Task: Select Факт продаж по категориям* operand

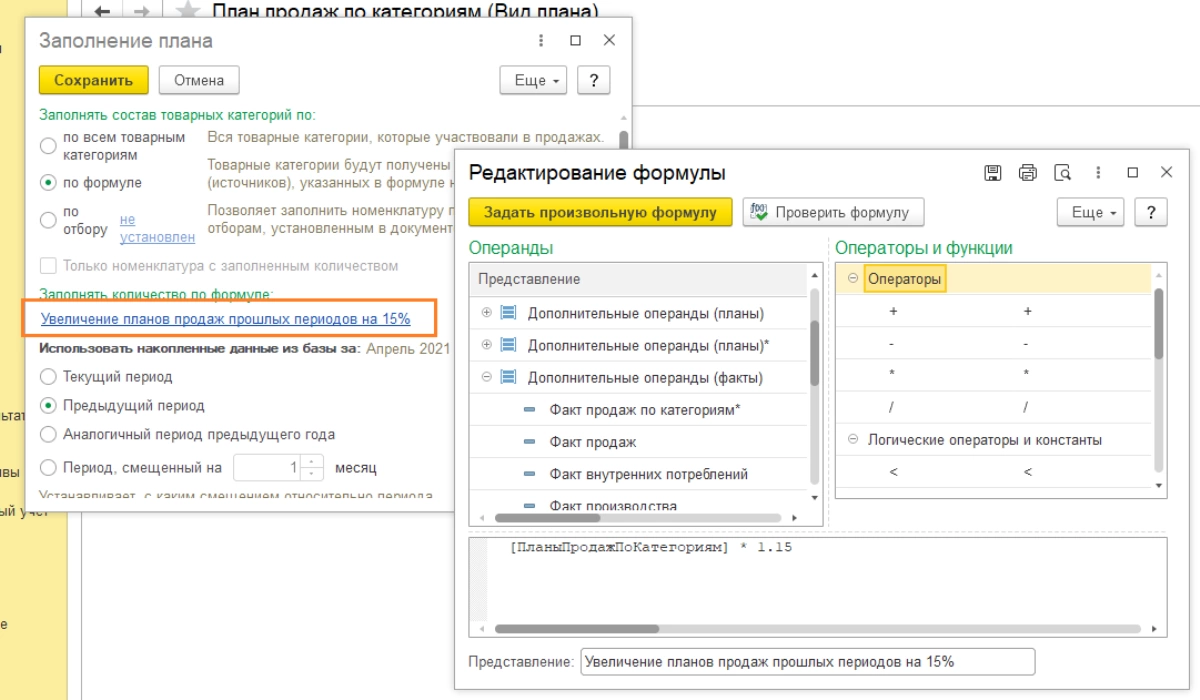Action: tap(645, 409)
